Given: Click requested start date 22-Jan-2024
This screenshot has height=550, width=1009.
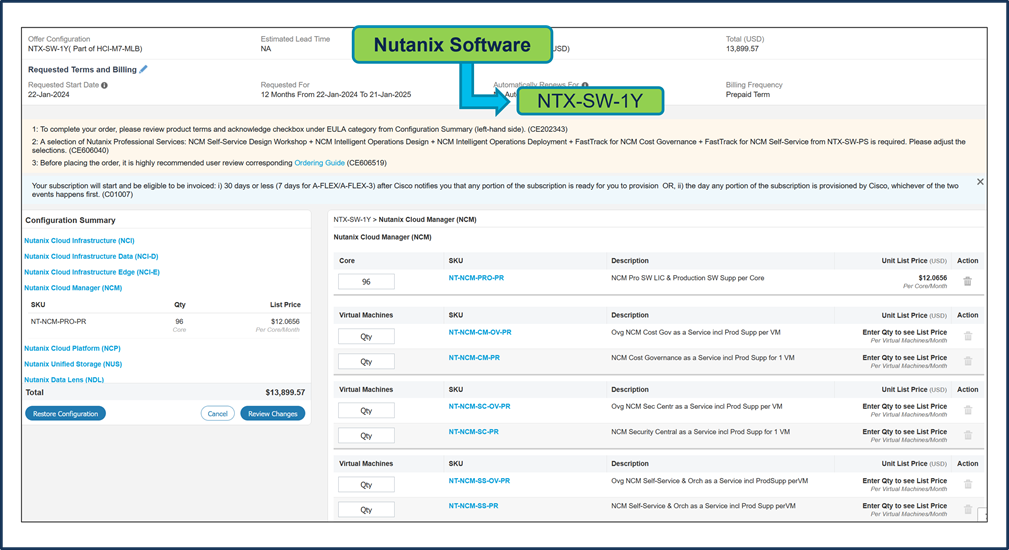Looking at the screenshot, I should [x=49, y=95].
